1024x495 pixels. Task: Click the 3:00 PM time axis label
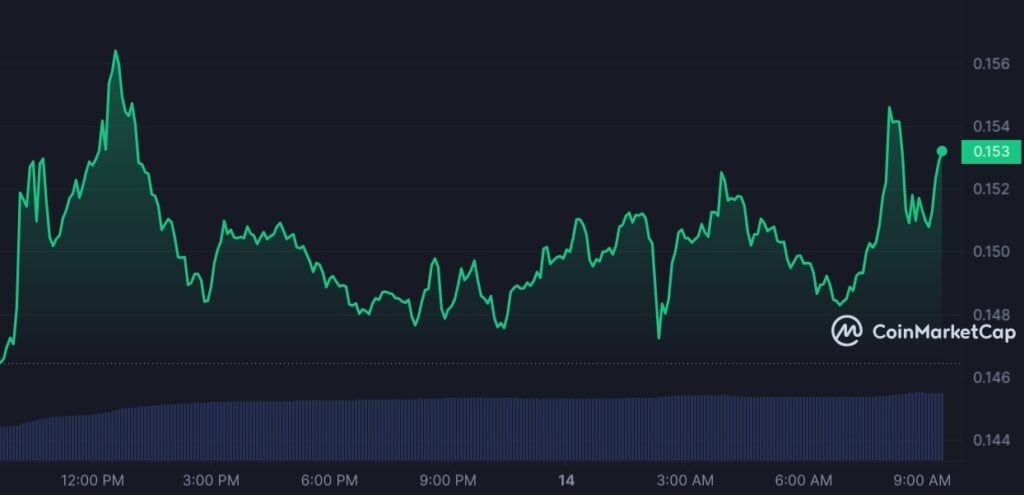[x=210, y=481]
